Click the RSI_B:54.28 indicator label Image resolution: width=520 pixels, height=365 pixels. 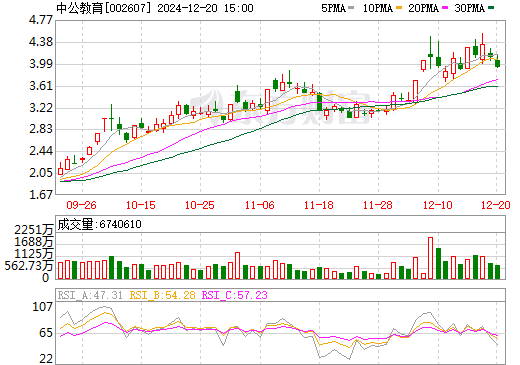click(x=162, y=295)
